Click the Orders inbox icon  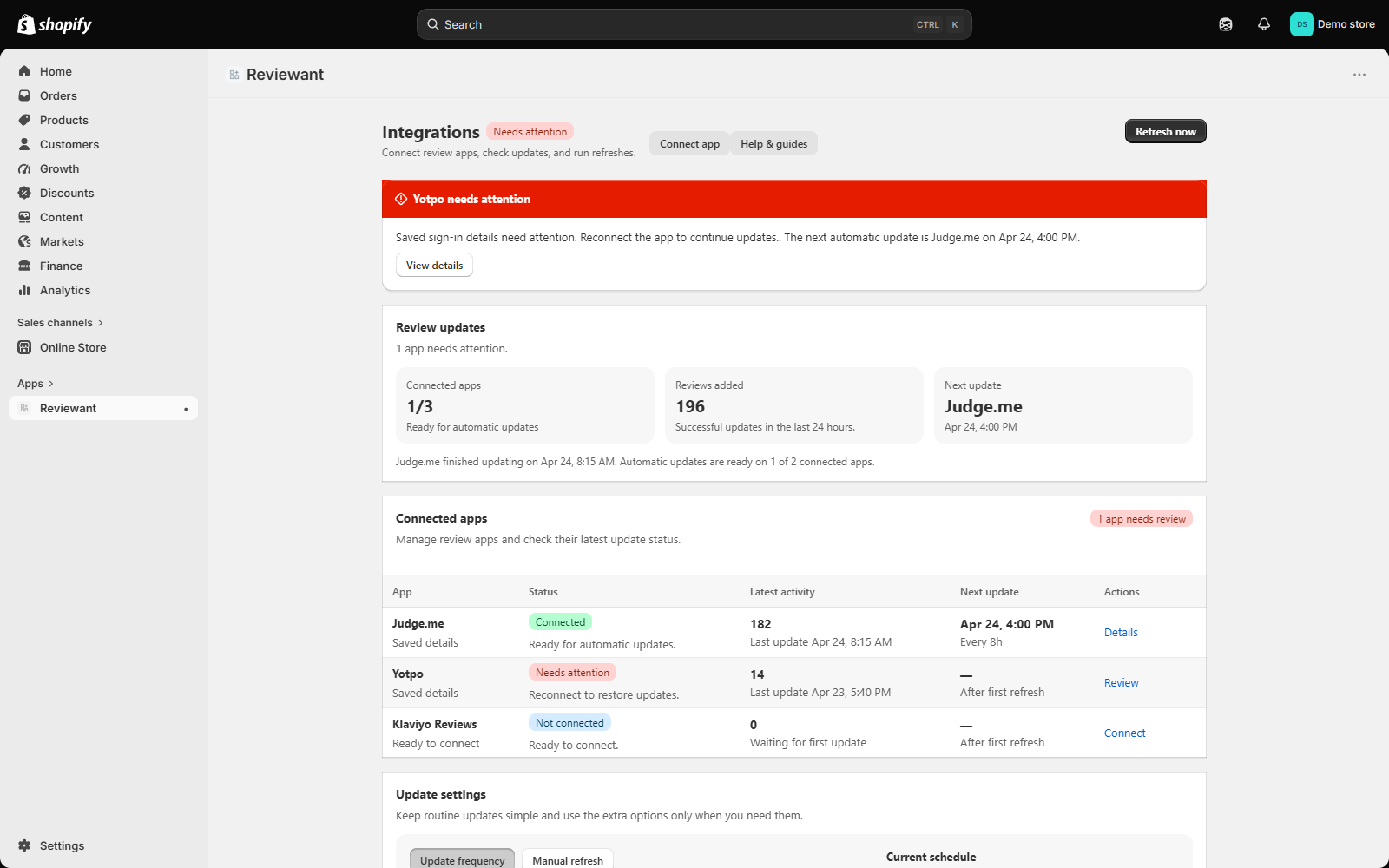(24, 95)
